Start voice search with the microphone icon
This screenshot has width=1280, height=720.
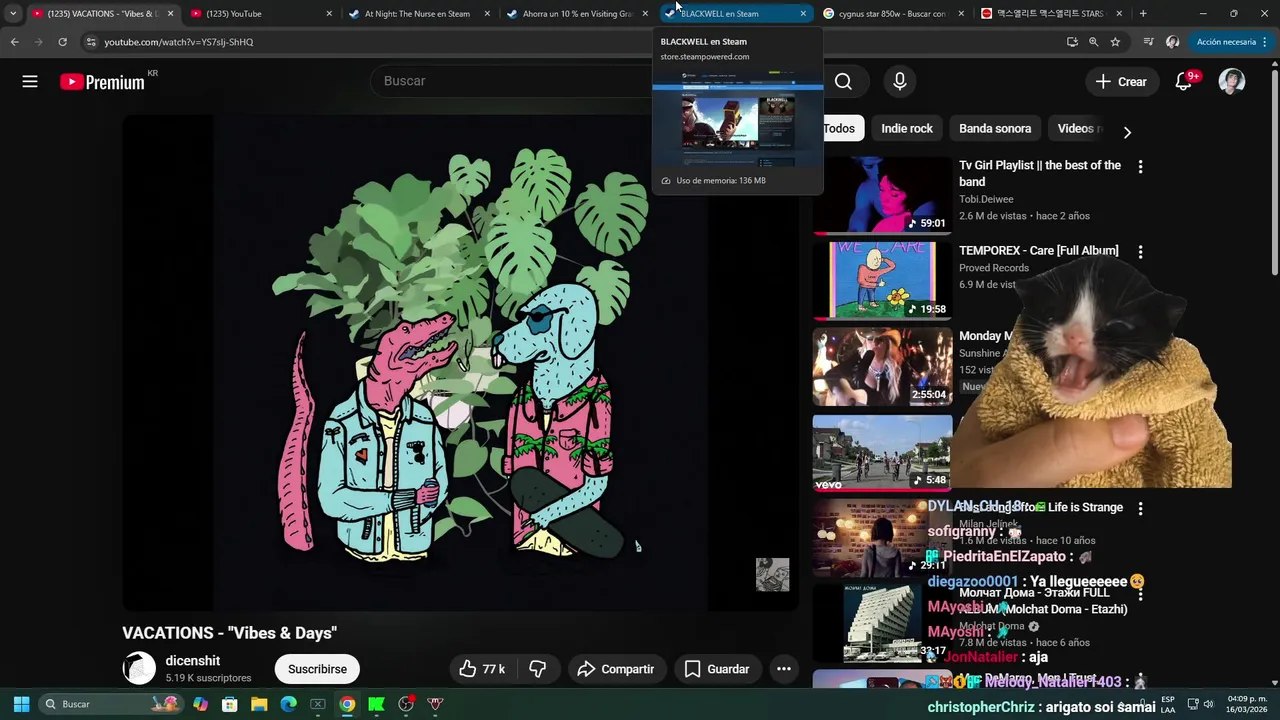point(900,82)
